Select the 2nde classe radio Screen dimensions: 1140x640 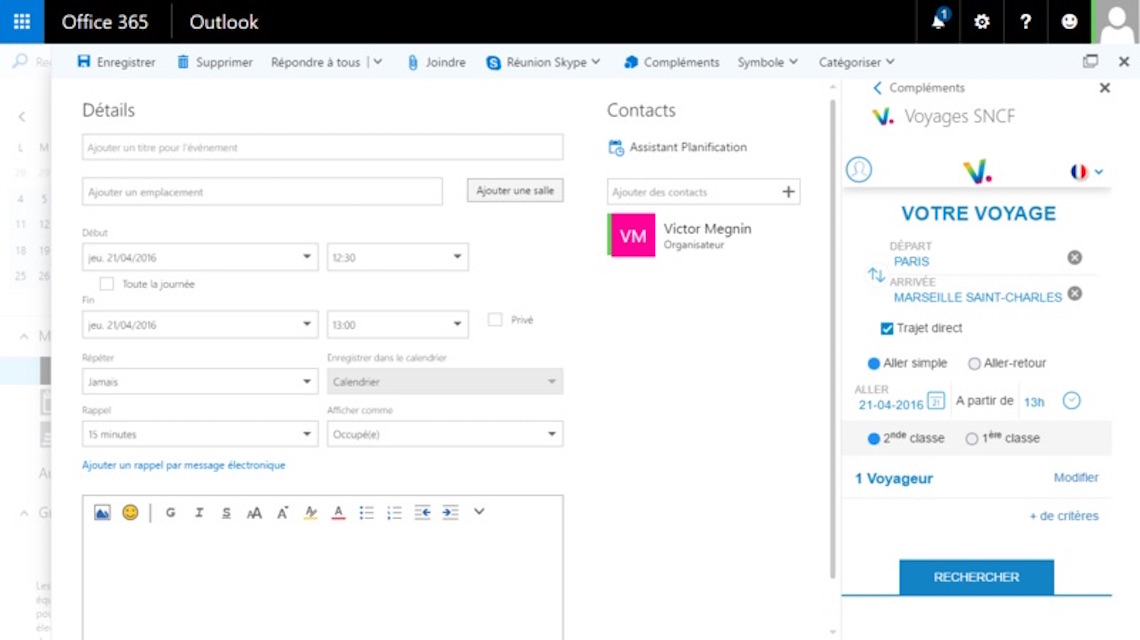[873, 439]
